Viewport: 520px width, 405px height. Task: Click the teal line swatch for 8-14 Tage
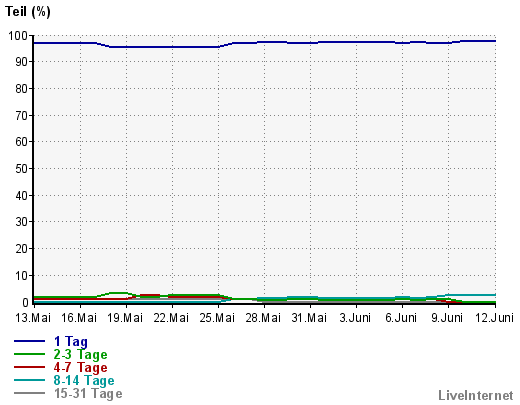click(29, 380)
